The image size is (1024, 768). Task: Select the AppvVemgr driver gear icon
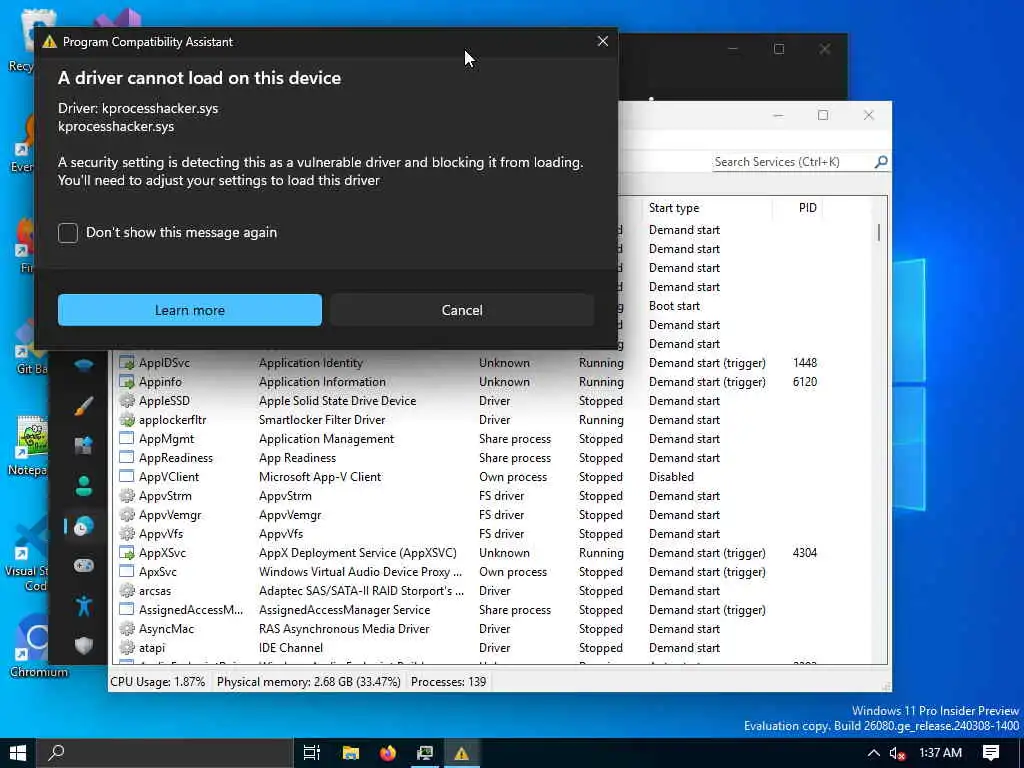point(127,515)
